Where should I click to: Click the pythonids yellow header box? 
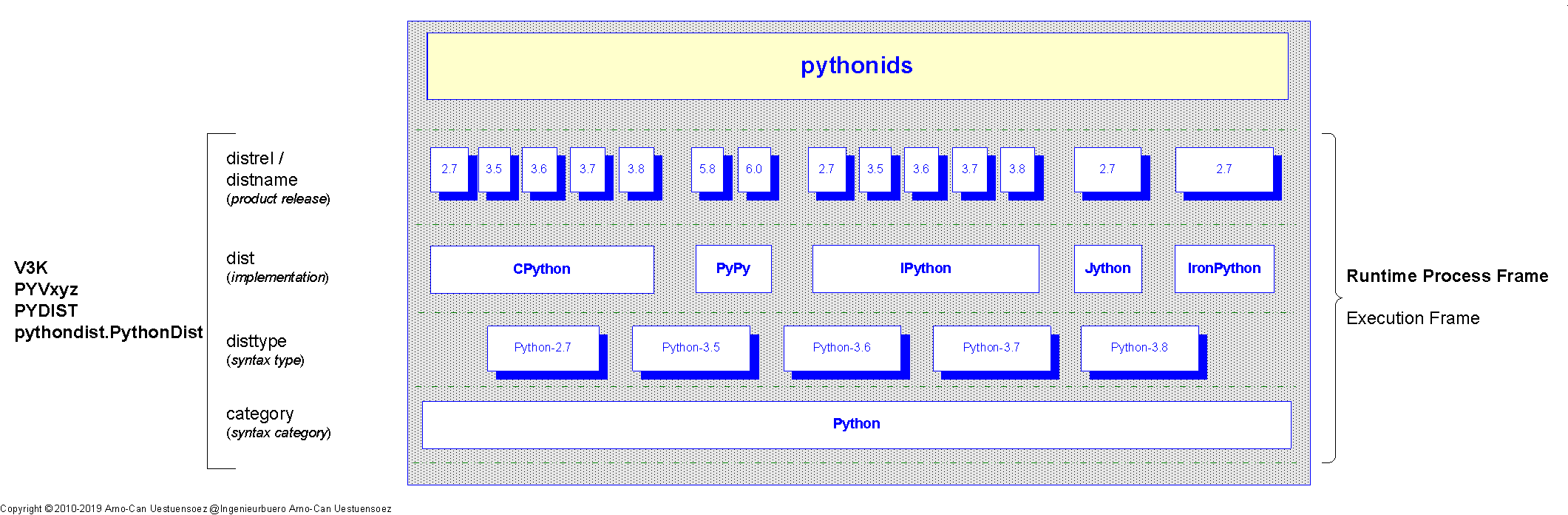[857, 66]
